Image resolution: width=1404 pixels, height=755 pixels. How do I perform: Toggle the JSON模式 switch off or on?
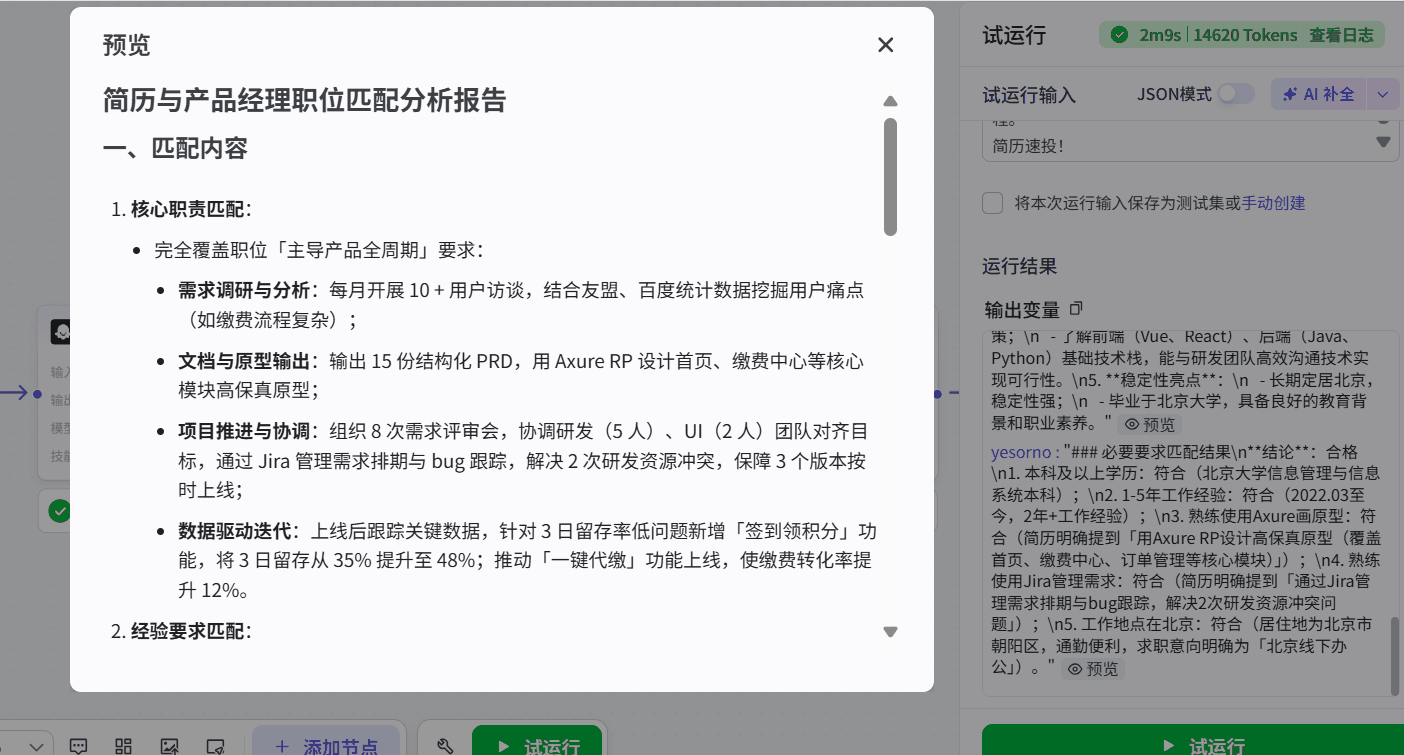(x=1236, y=92)
